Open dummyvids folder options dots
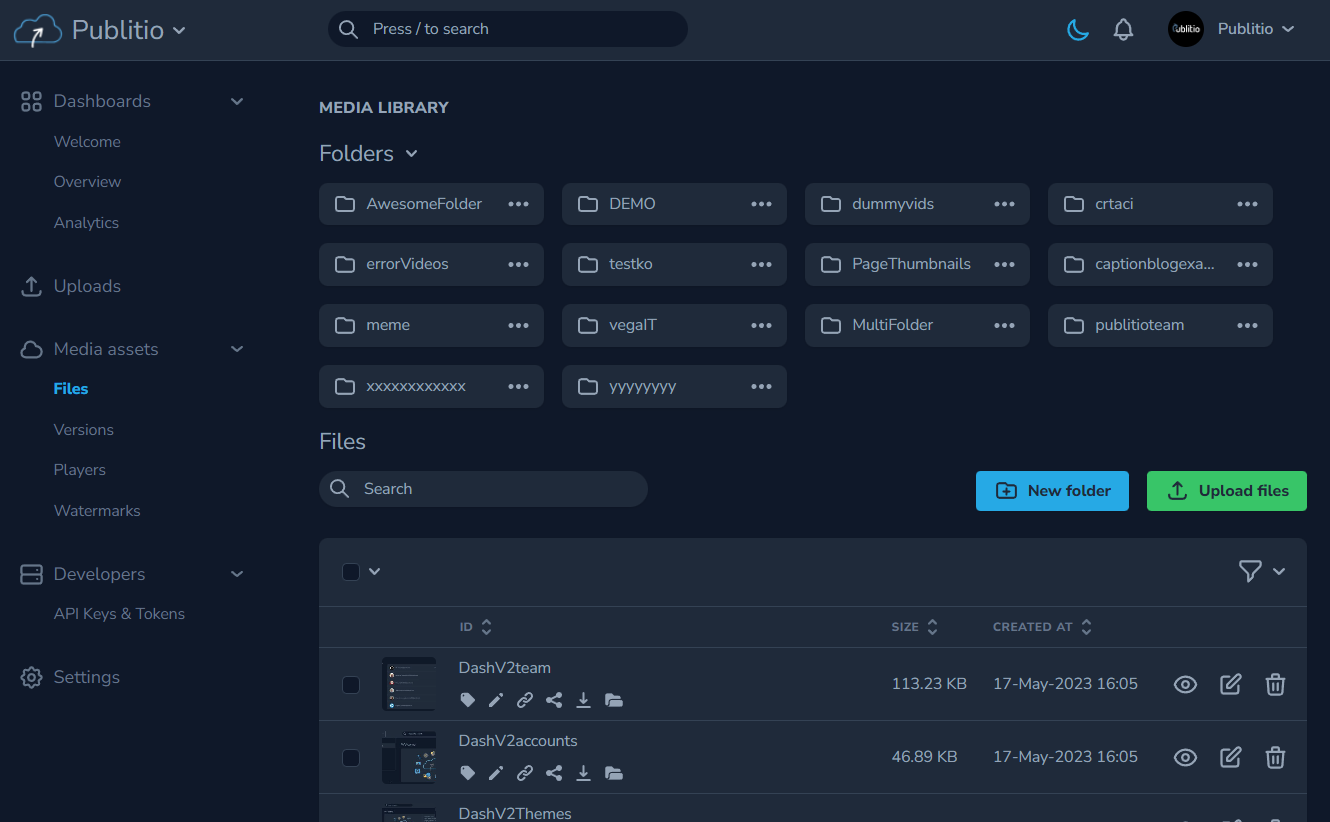Image resolution: width=1330 pixels, height=822 pixels. pos(1004,204)
